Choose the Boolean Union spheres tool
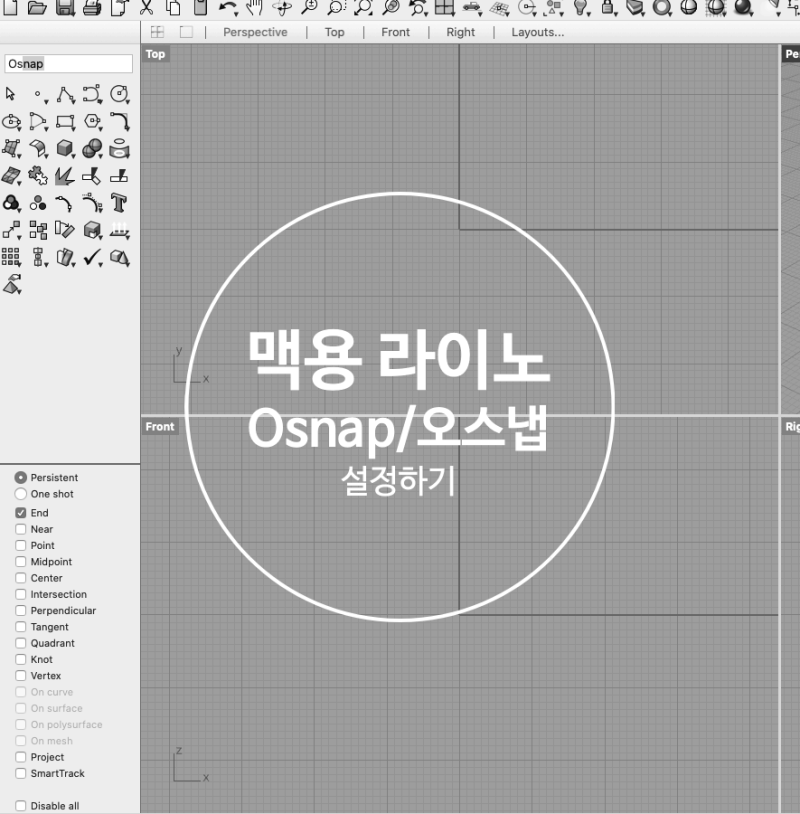 coord(92,148)
